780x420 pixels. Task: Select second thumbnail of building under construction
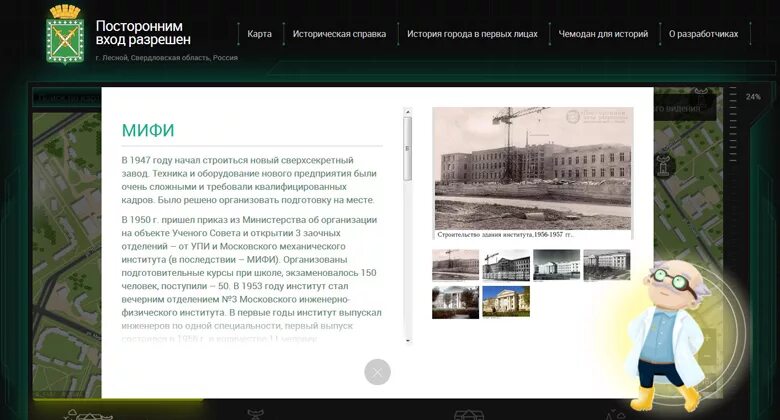coord(506,265)
